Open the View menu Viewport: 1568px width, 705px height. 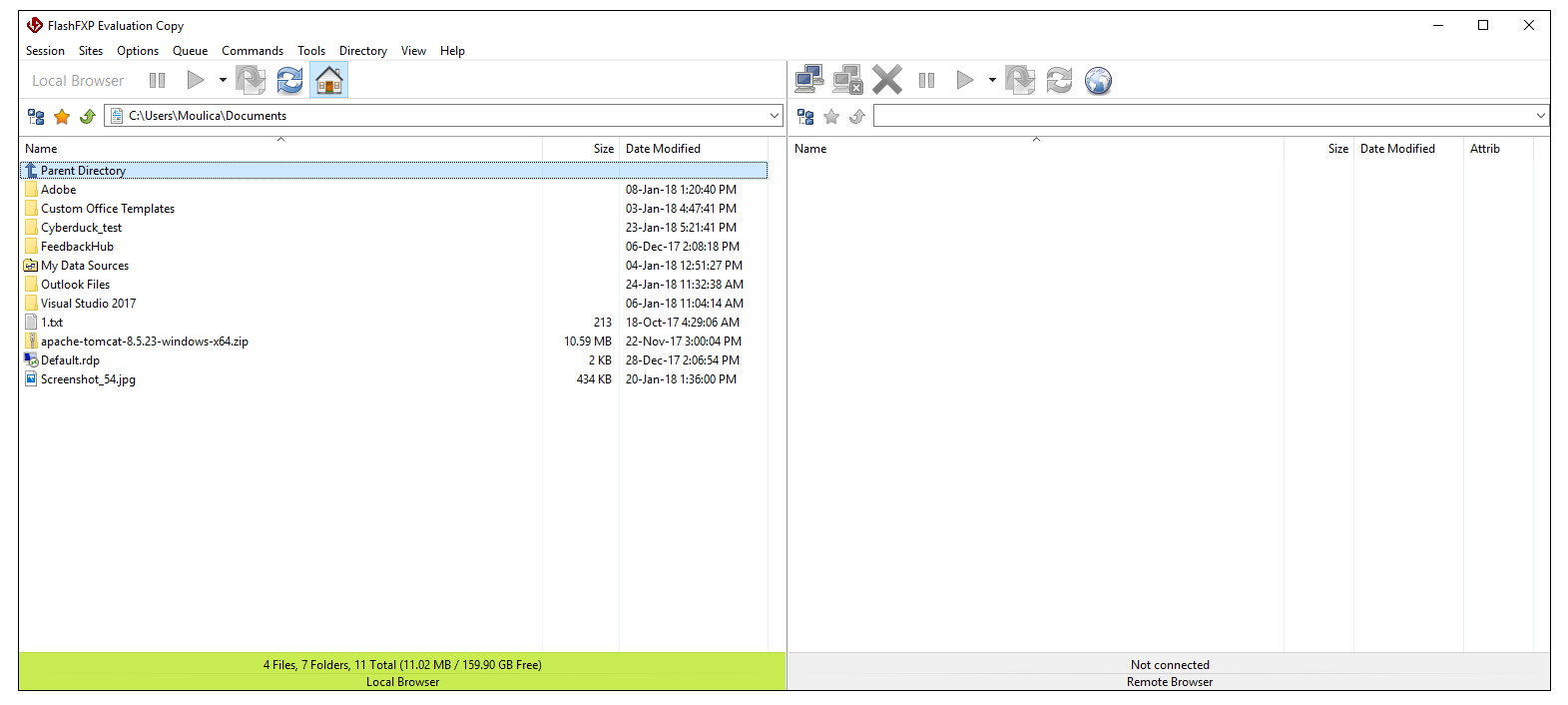click(x=413, y=51)
